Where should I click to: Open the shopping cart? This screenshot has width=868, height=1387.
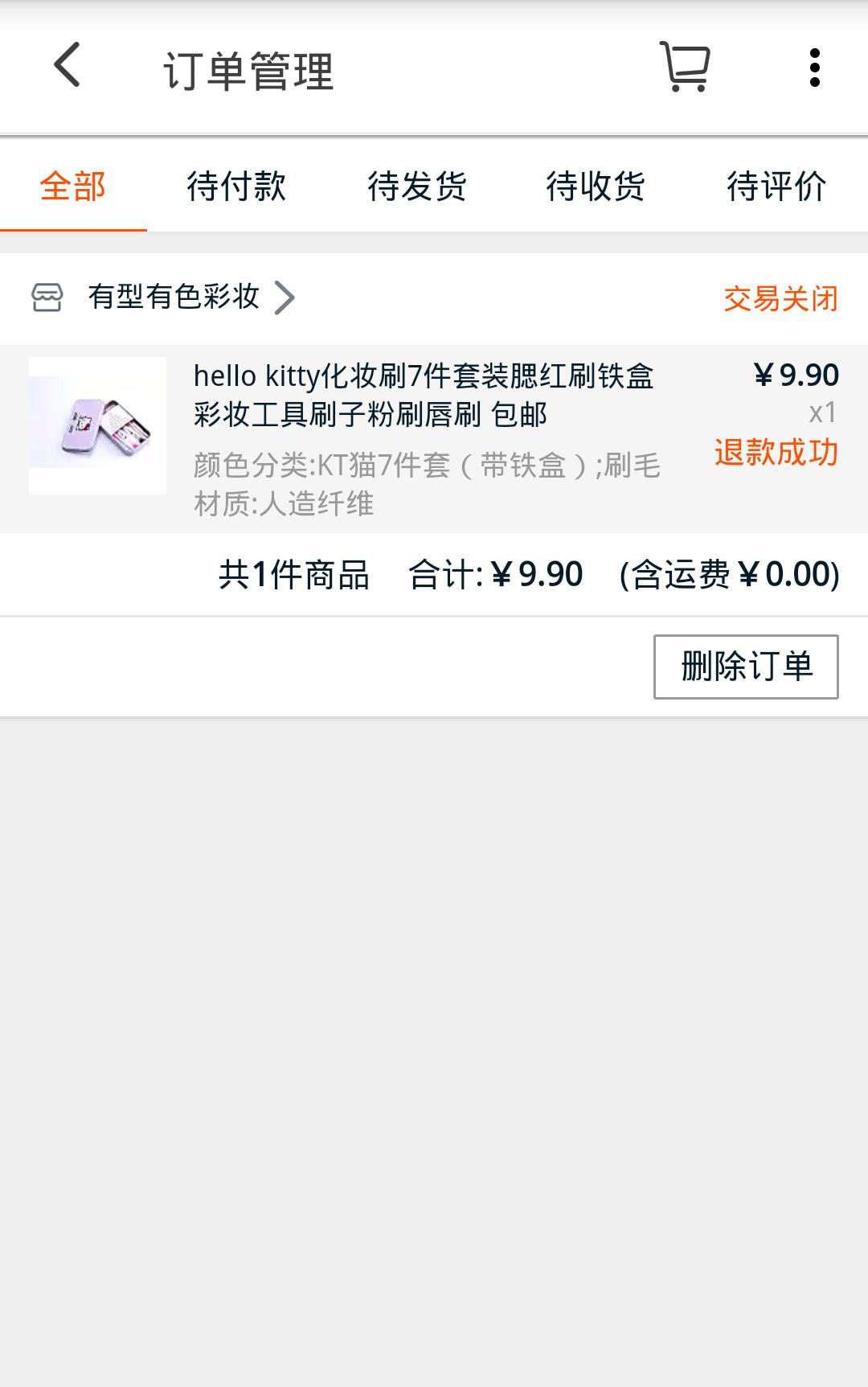685,67
